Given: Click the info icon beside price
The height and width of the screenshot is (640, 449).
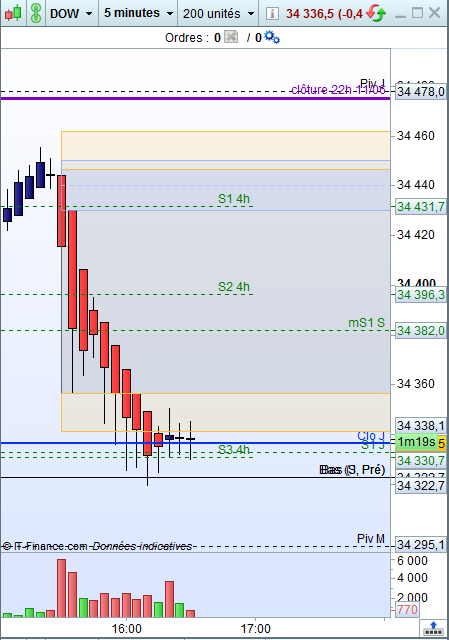Looking at the screenshot, I should click(x=272, y=13).
